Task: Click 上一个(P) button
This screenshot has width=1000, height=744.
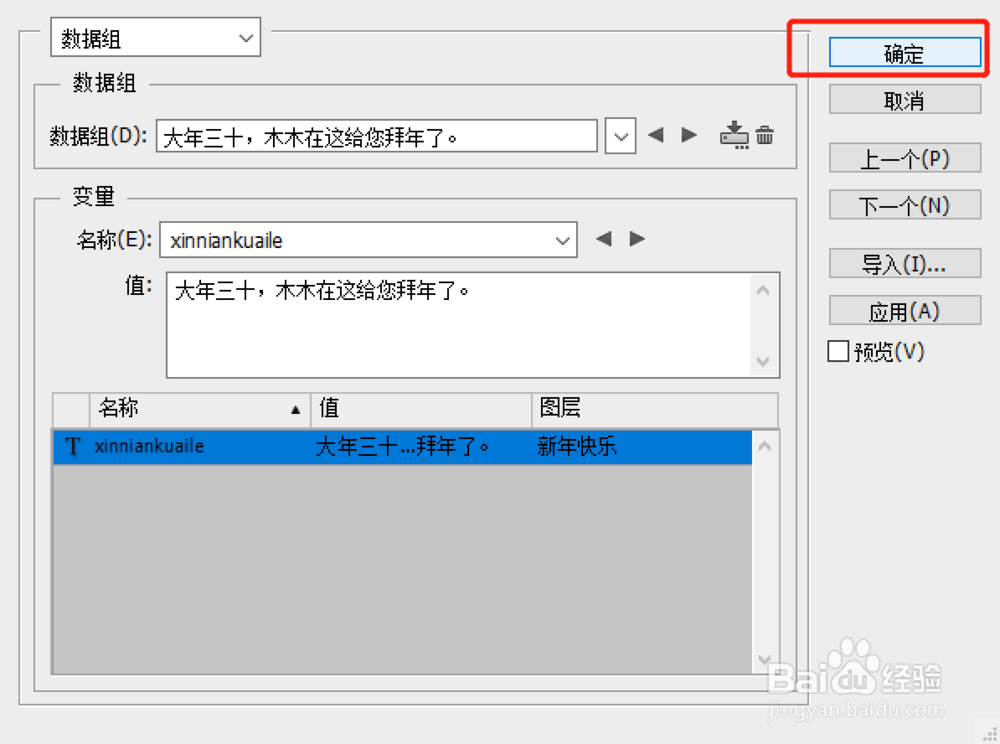Action: pos(905,158)
